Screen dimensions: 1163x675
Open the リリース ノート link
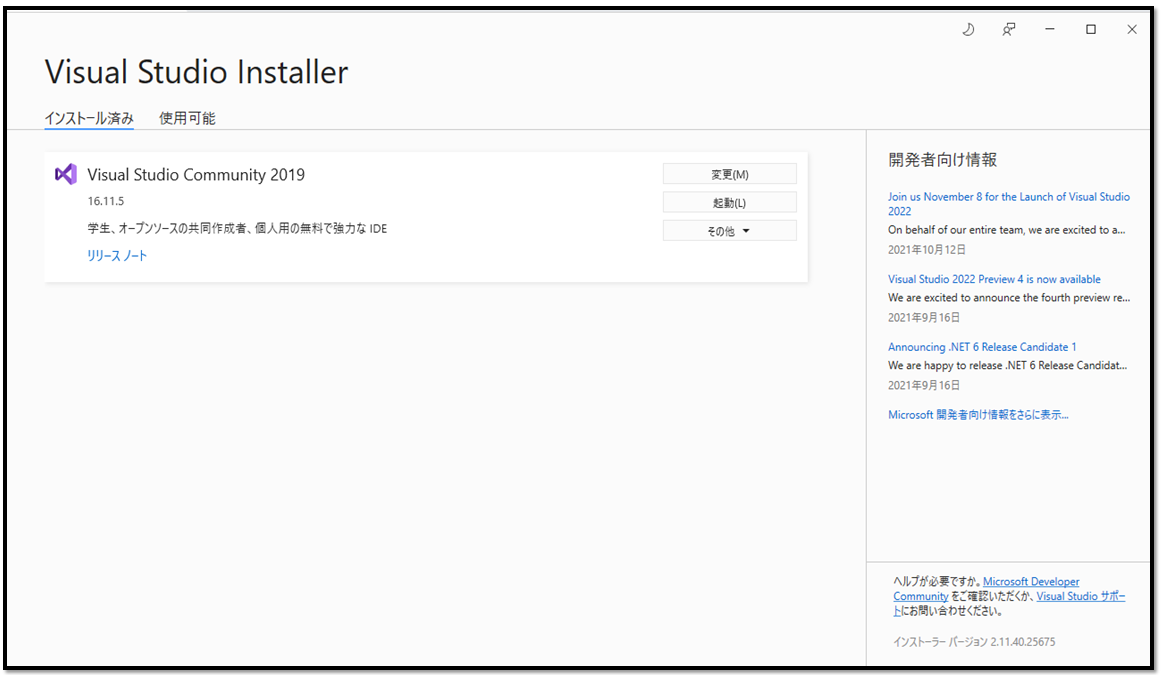tap(117, 255)
